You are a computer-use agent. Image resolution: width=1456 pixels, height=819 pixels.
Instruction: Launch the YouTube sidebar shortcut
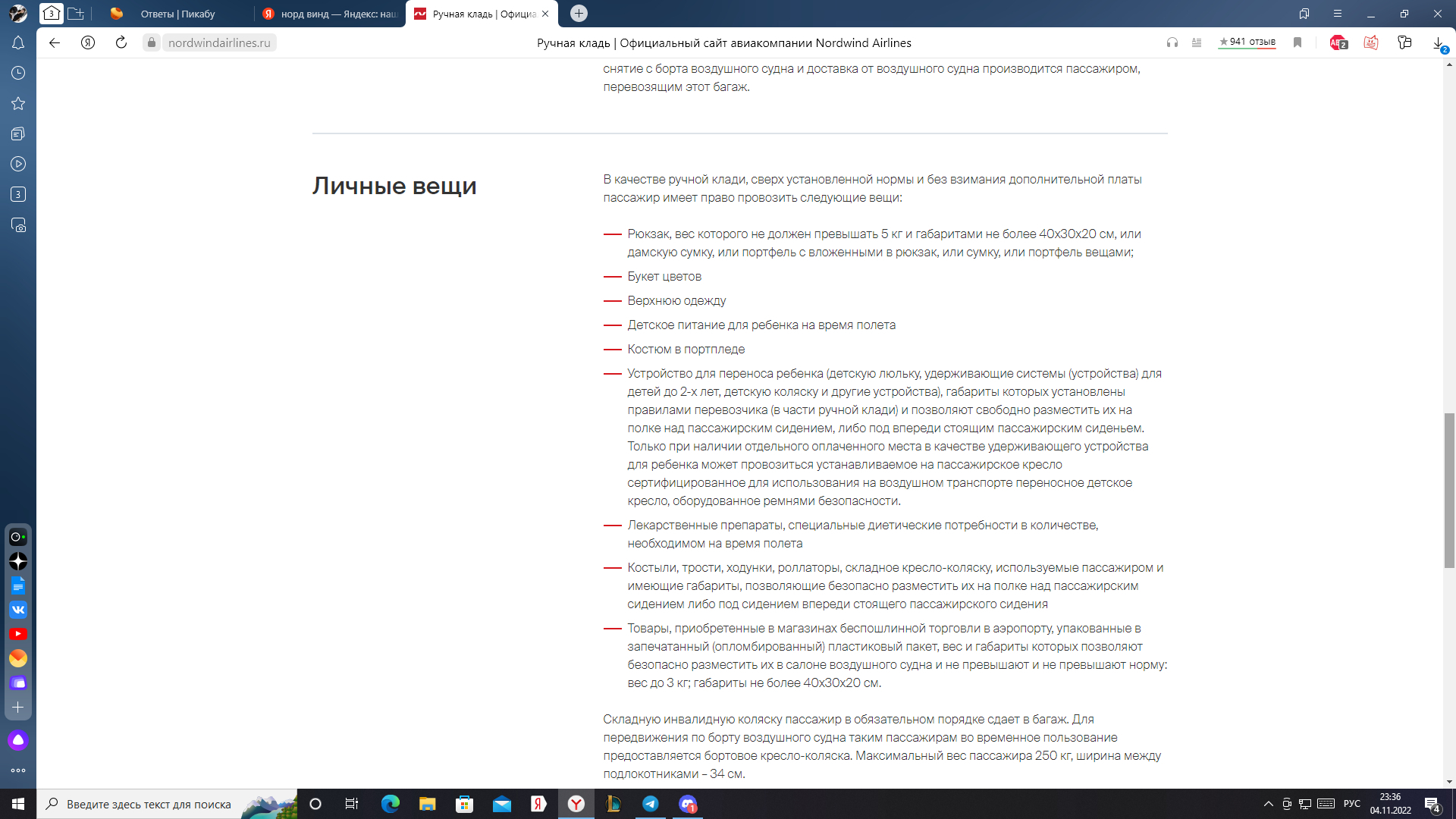click(18, 634)
